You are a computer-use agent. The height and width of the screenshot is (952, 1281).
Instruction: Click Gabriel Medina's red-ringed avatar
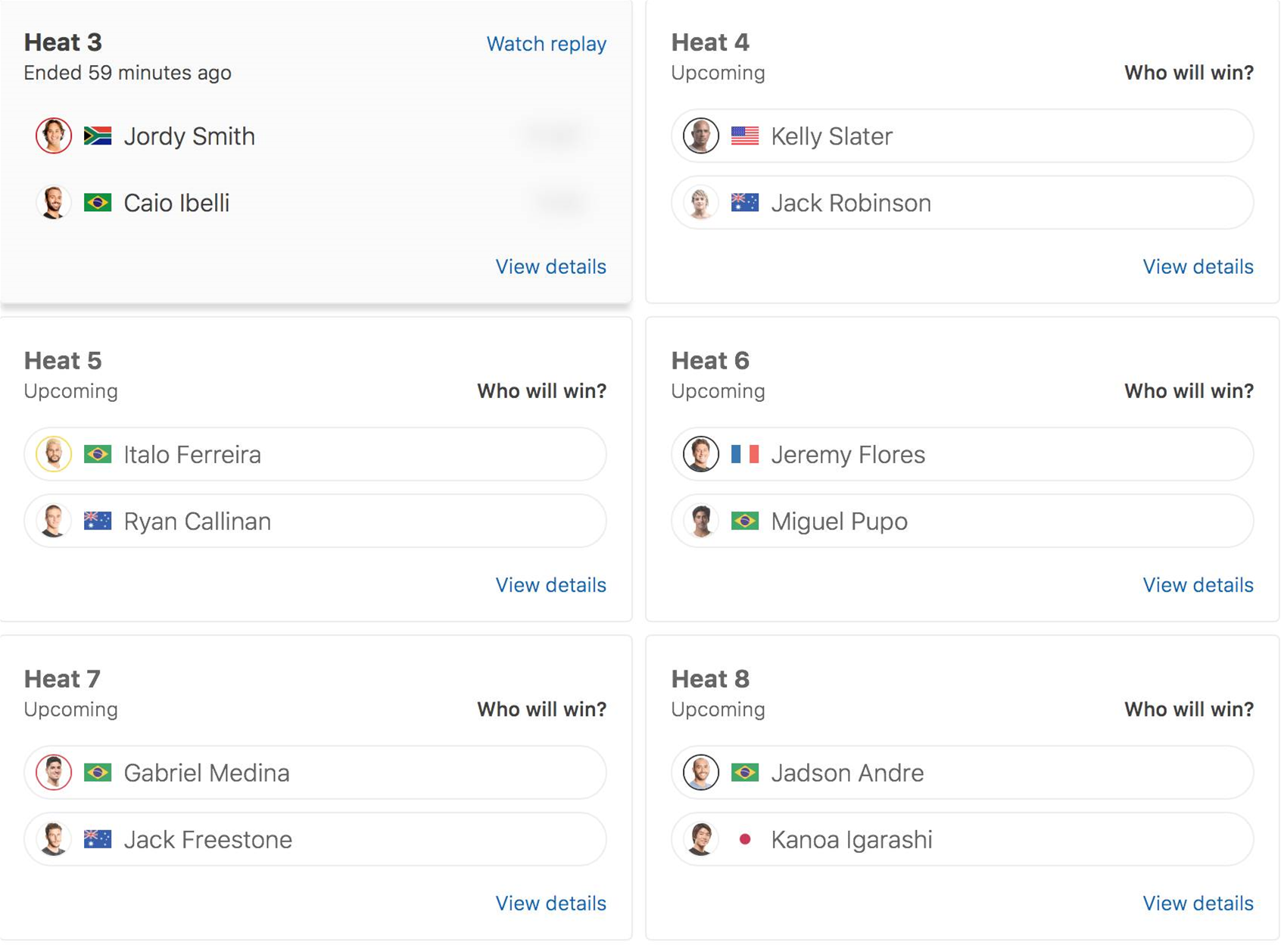[x=54, y=773]
